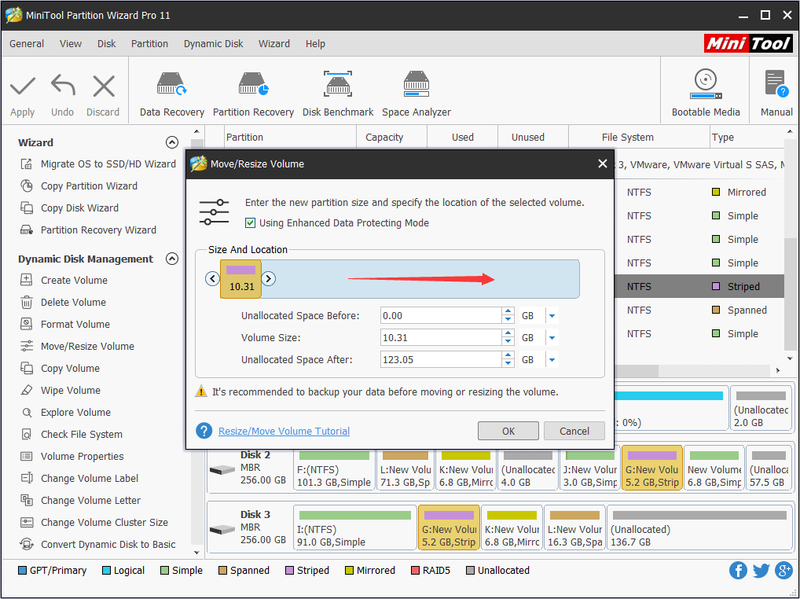
Task: Open the Space Analyzer tool
Action: pos(416,94)
